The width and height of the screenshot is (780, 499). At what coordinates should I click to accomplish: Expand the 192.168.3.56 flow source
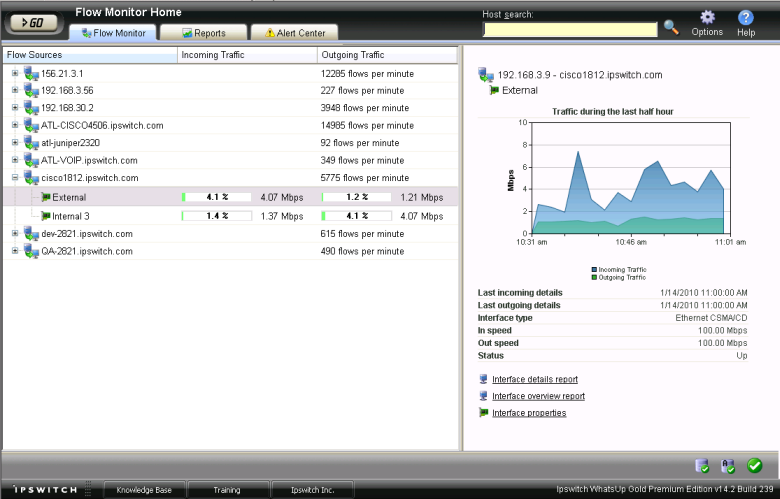[15, 90]
